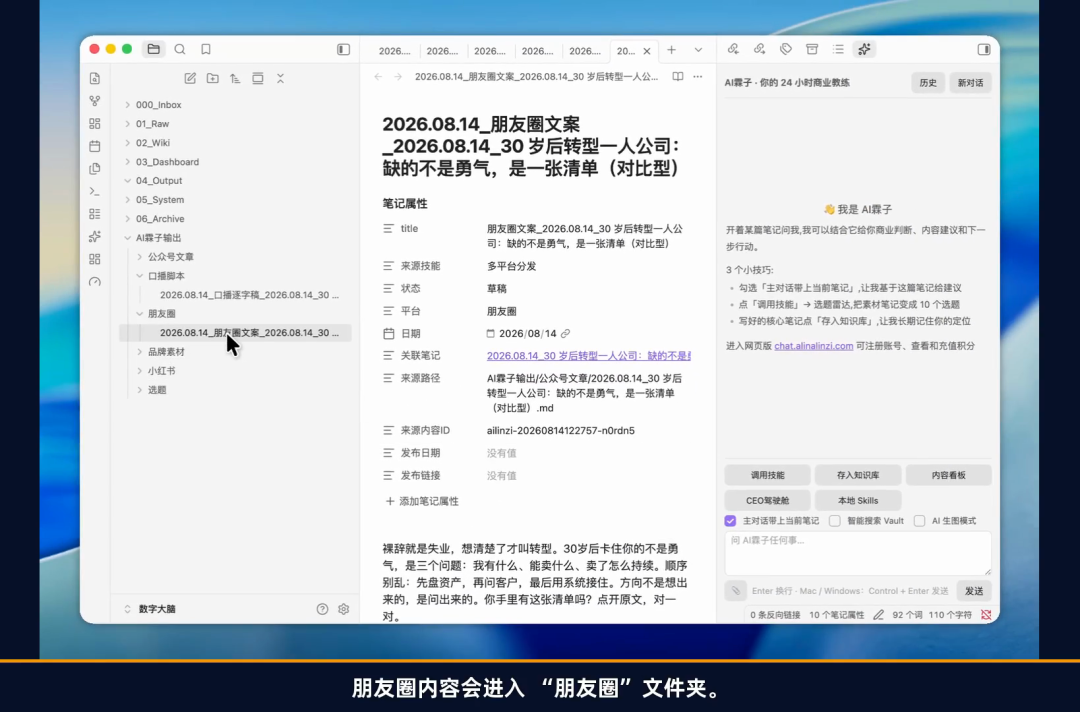Expand the 公众号文章 folder
Screen dimensions: 1080x712
(171, 257)
